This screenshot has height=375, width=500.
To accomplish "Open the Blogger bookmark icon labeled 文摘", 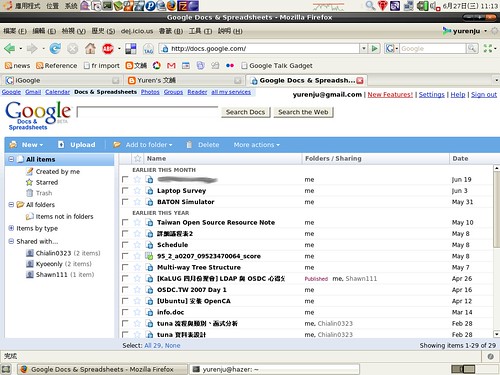I will pos(136,66).
